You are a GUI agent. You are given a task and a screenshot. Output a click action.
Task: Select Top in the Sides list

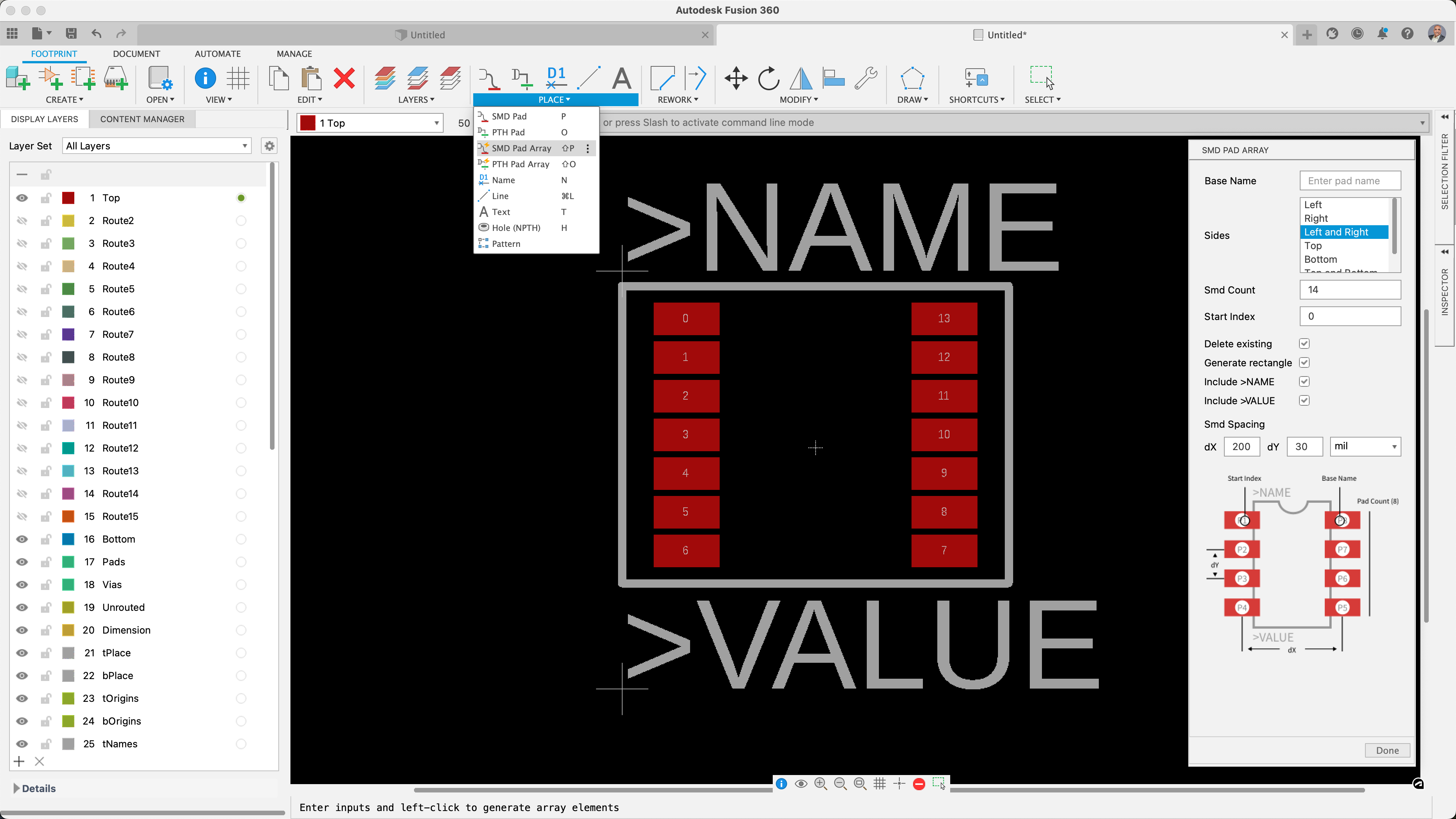pos(1344,246)
